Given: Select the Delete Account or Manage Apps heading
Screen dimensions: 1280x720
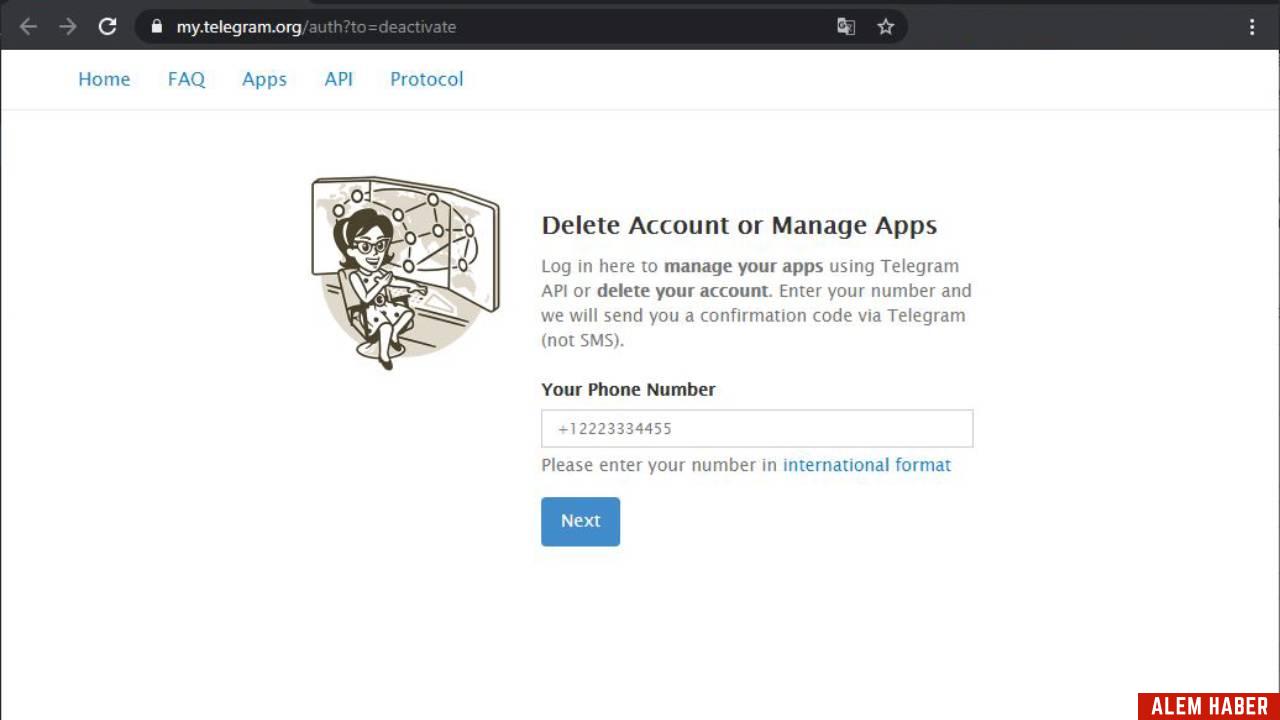Looking at the screenshot, I should tap(739, 225).
